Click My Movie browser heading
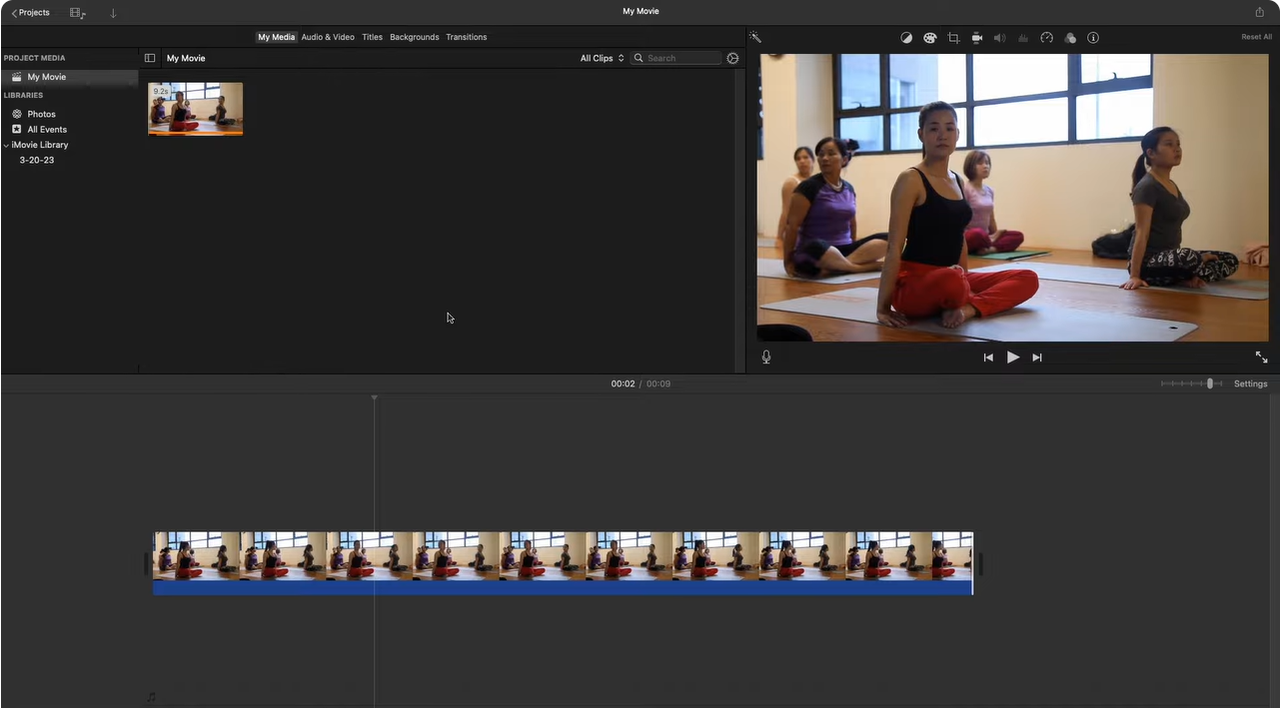The width and height of the screenshot is (1280, 708). (x=186, y=58)
